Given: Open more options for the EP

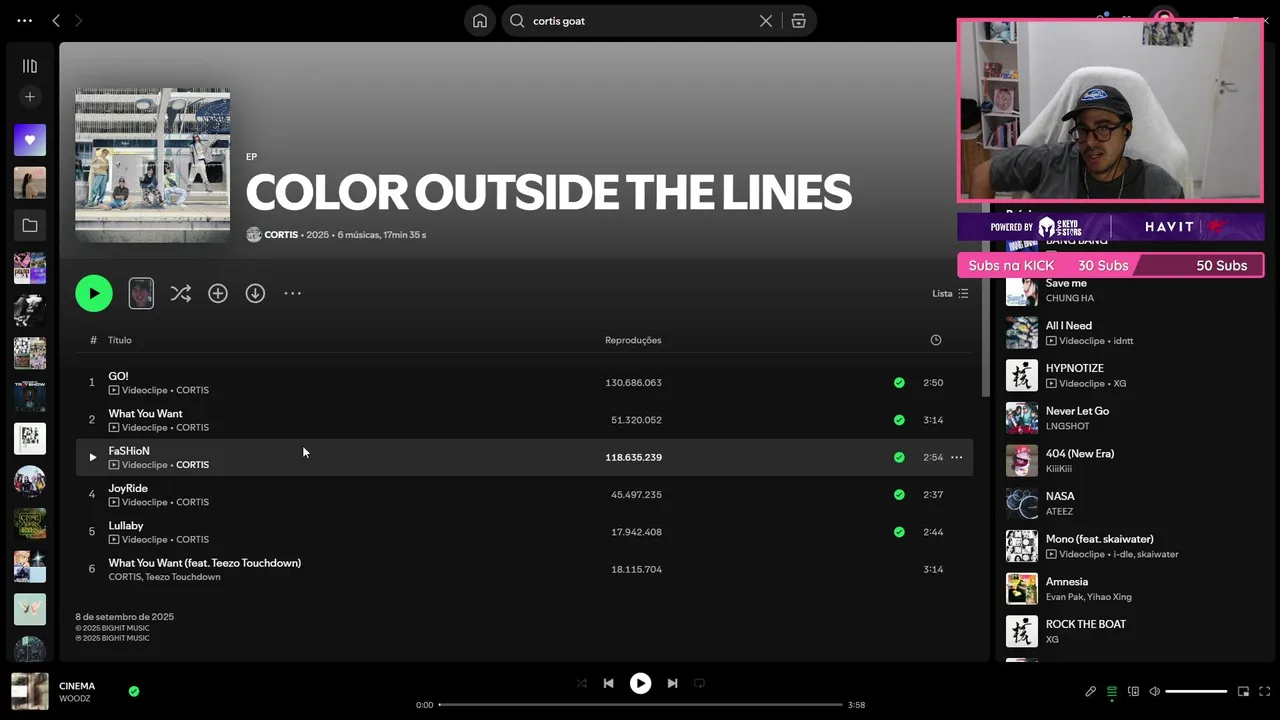Looking at the screenshot, I should pos(292,293).
